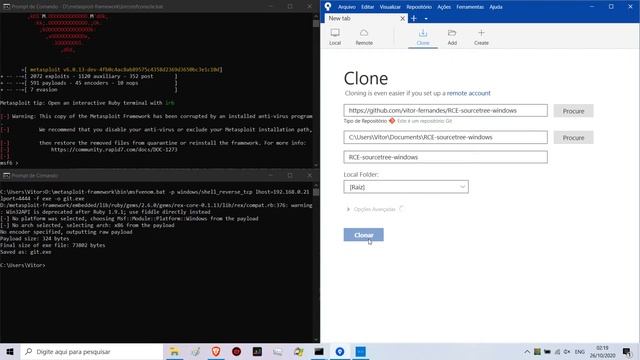Add a new Sourcetree tab with plus icon

click(x=414, y=18)
